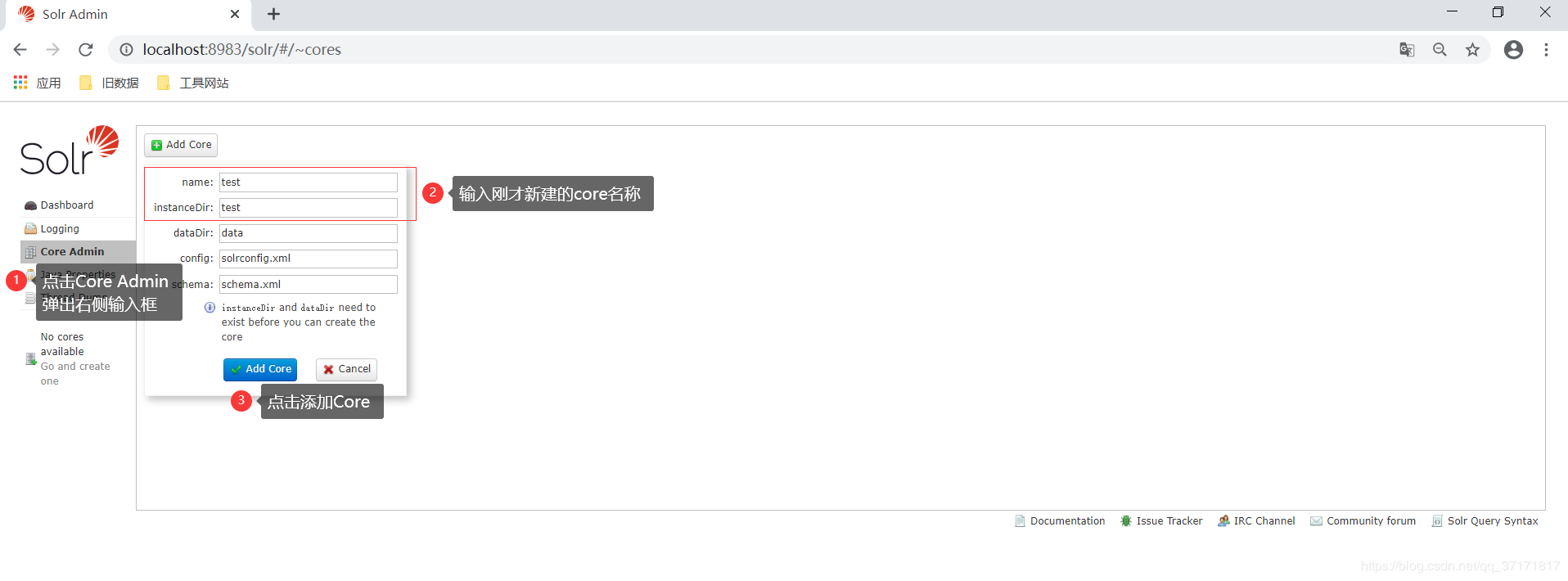View site information icon
The width and height of the screenshot is (1568, 581).
pyautogui.click(x=126, y=50)
